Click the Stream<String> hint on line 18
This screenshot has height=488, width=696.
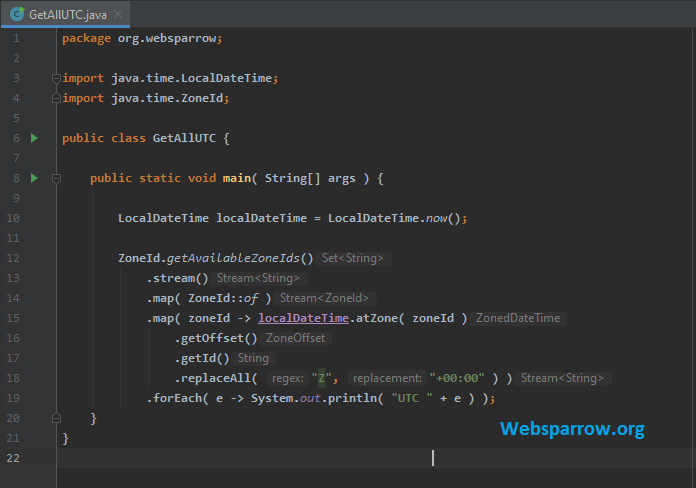pos(562,378)
